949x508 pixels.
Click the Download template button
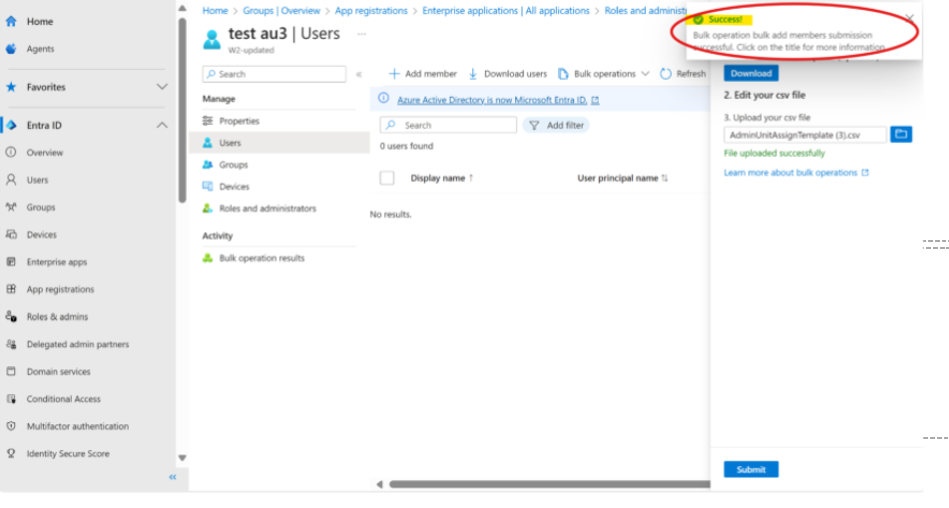pyautogui.click(x=751, y=73)
